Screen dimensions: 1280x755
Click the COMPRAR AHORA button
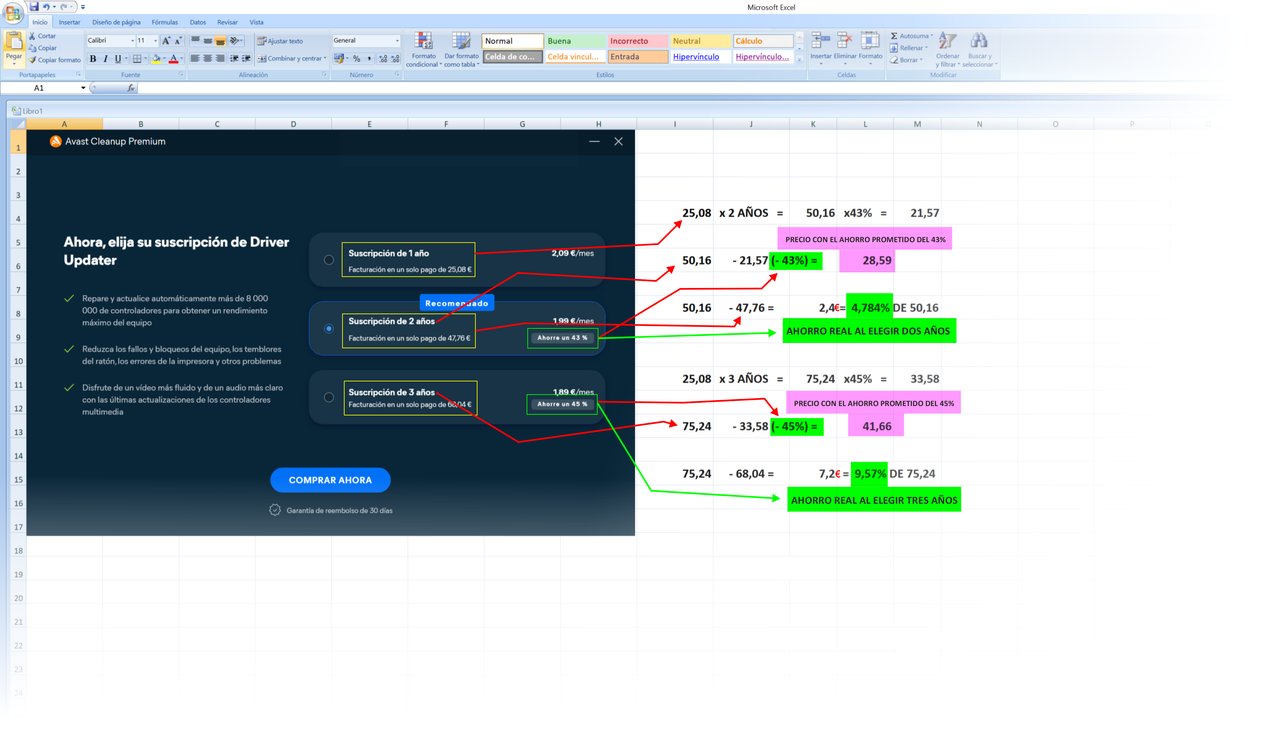coord(330,480)
